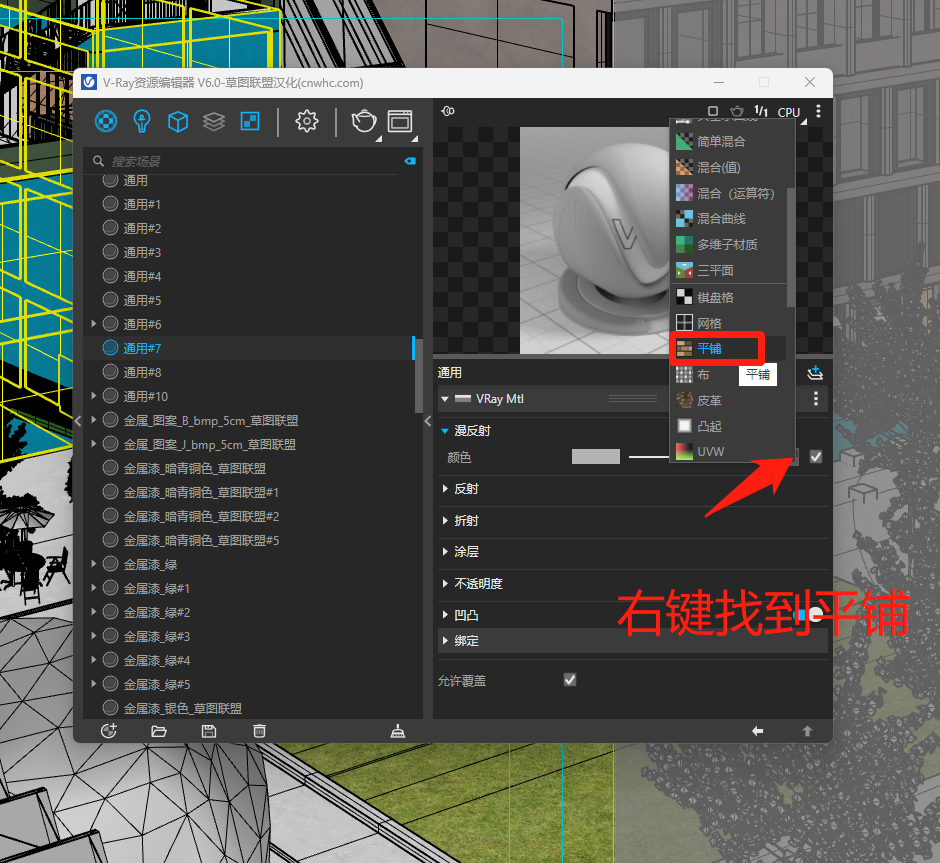The image size is (940, 863).
Task: Choose 混合曲线 from texture list
Action: click(730, 219)
